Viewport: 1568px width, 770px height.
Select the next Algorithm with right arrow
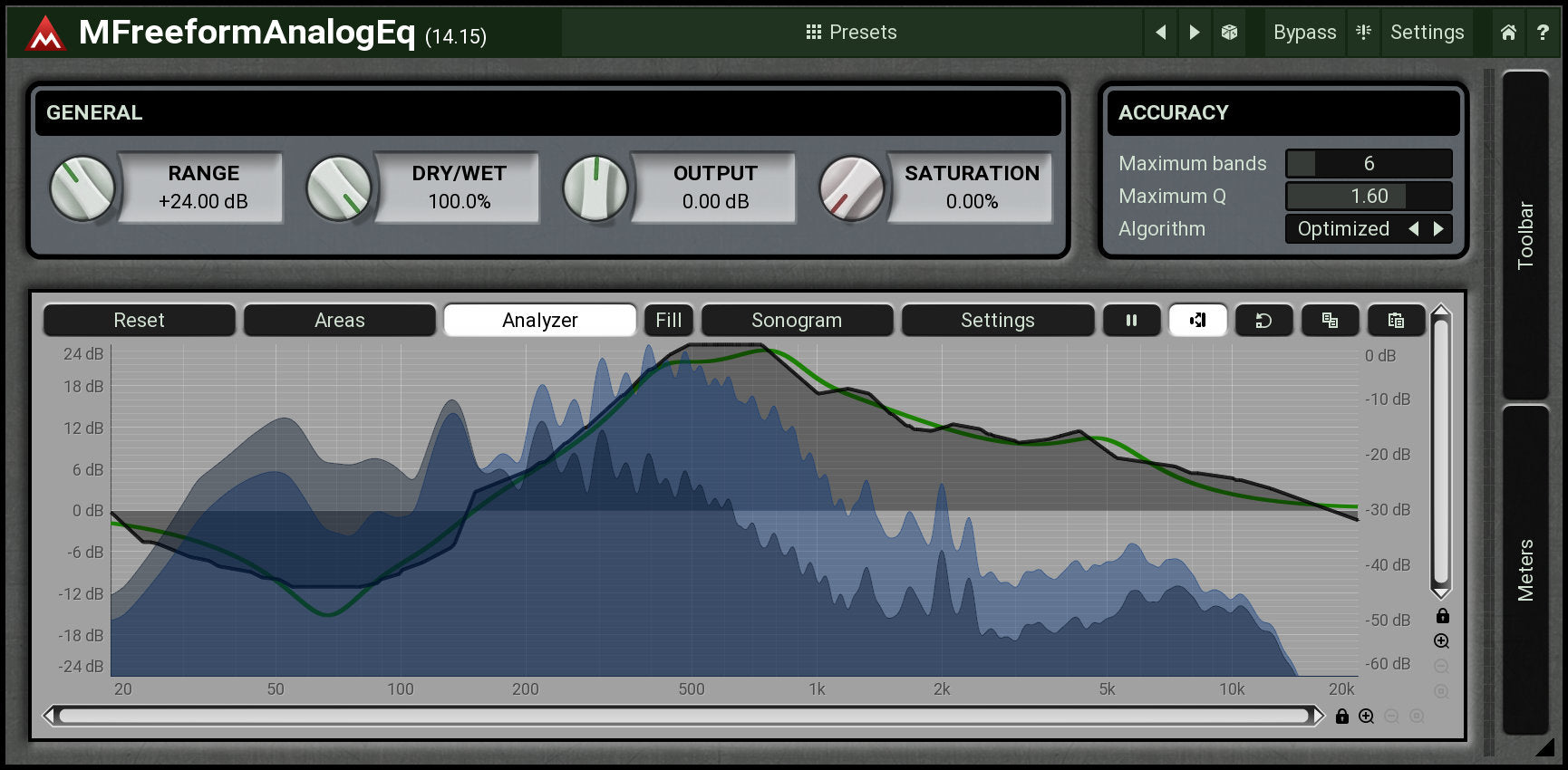[x=1438, y=229]
